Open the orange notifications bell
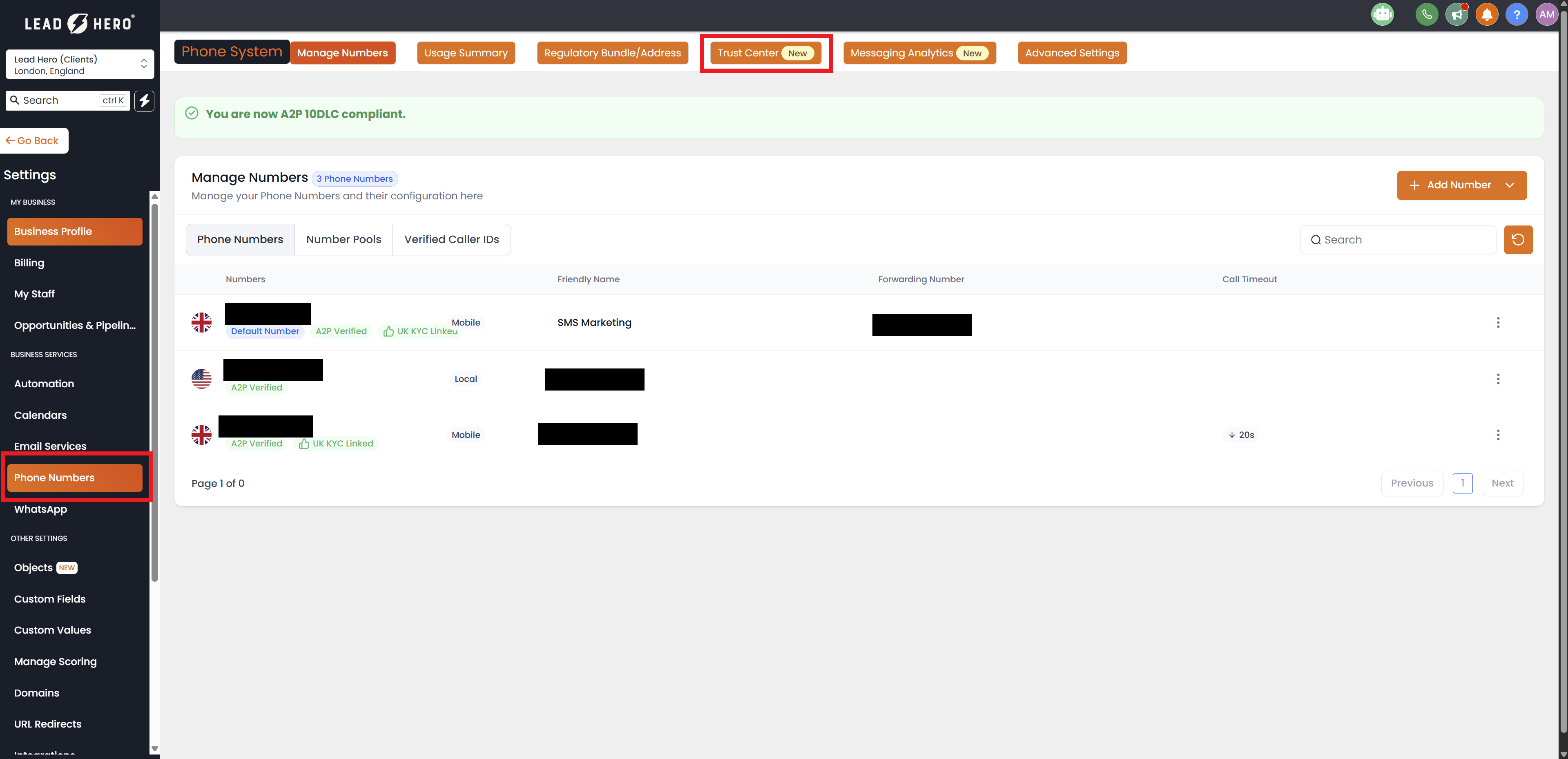 pyautogui.click(x=1486, y=15)
